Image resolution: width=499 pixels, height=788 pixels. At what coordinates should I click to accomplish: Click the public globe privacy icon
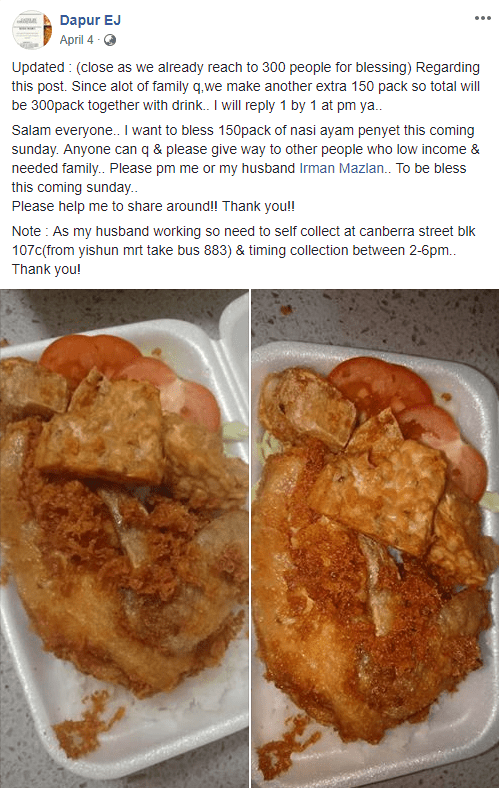(x=110, y=40)
